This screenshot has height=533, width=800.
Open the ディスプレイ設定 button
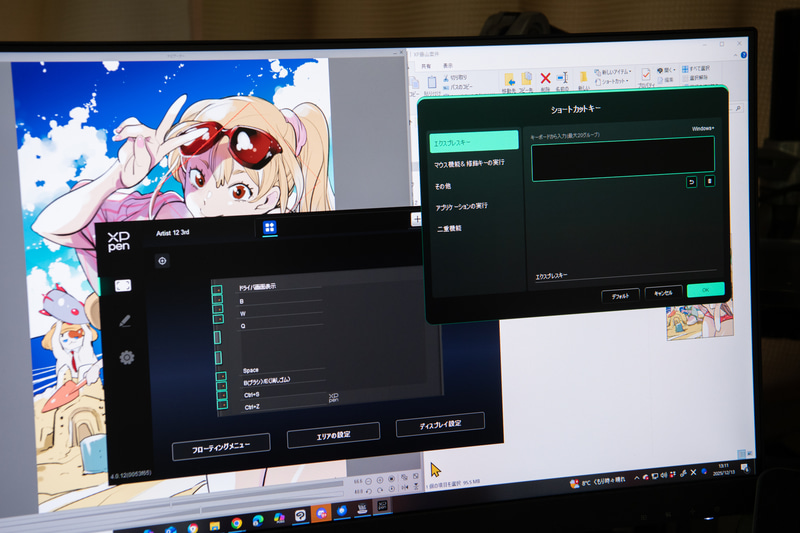pos(440,424)
